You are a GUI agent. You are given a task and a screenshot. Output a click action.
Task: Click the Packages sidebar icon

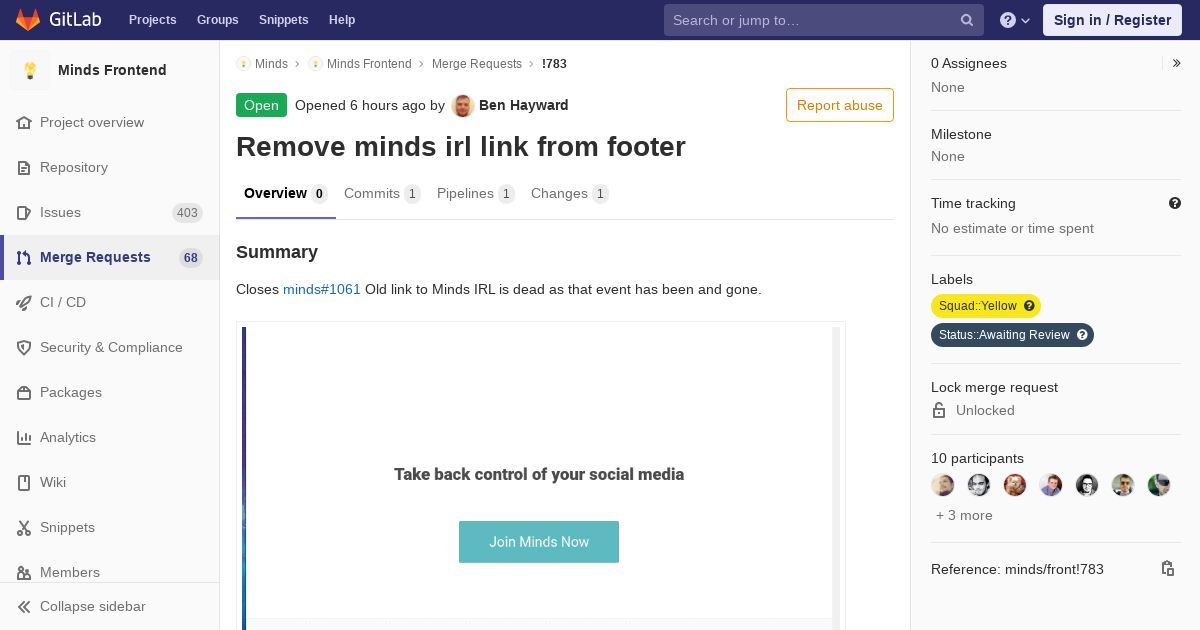24,393
